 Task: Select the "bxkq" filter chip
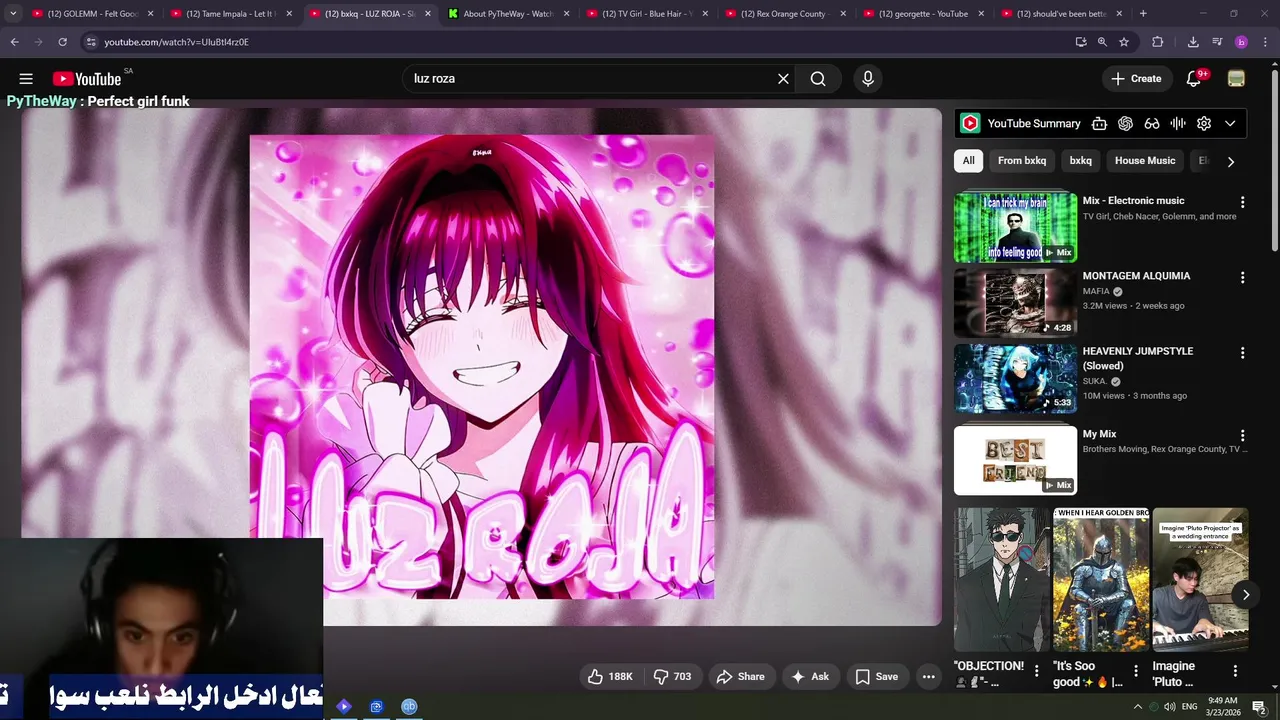point(1081,161)
